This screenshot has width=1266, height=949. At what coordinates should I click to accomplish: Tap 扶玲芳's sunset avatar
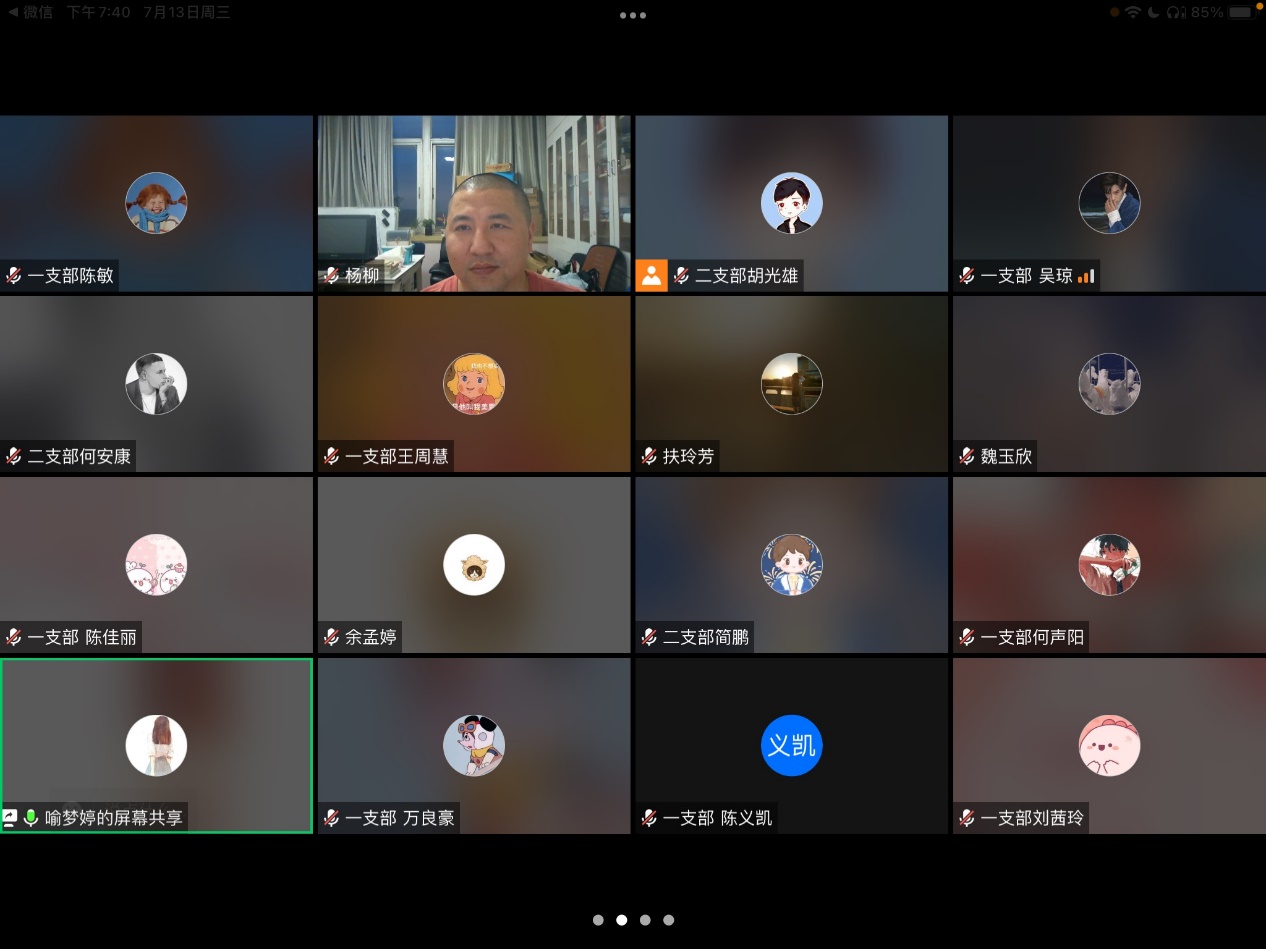pos(791,384)
